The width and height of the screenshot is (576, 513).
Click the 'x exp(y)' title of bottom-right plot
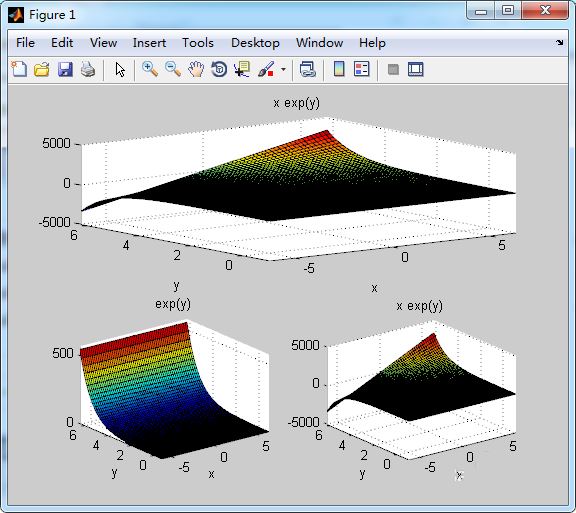[x=420, y=306]
